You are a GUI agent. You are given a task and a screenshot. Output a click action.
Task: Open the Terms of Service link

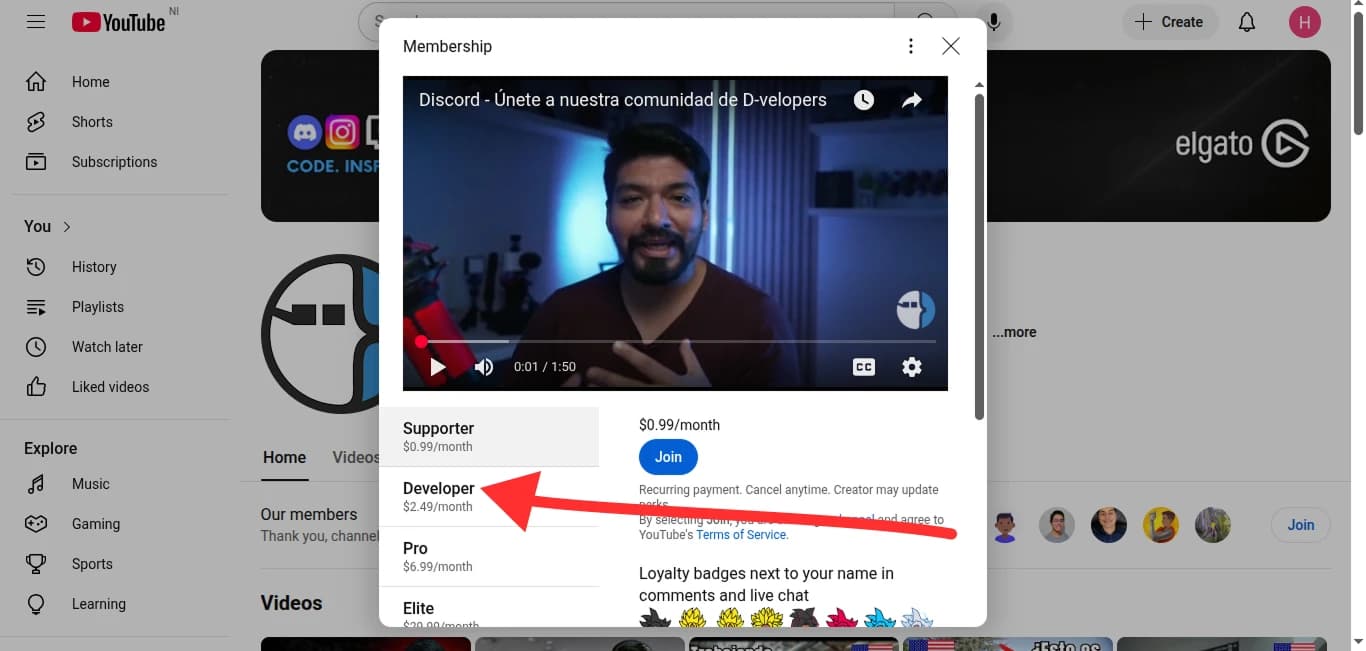coord(742,535)
